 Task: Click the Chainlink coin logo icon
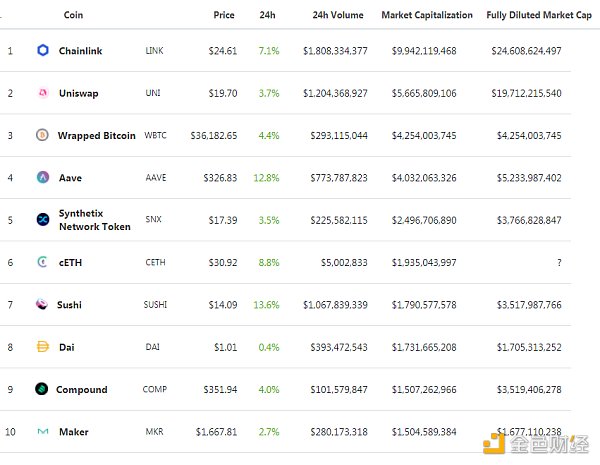point(43,50)
